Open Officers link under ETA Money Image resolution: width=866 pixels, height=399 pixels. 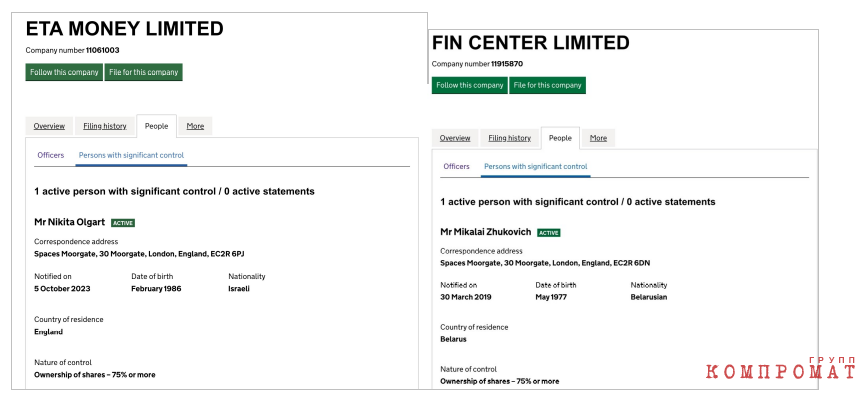(x=51, y=155)
